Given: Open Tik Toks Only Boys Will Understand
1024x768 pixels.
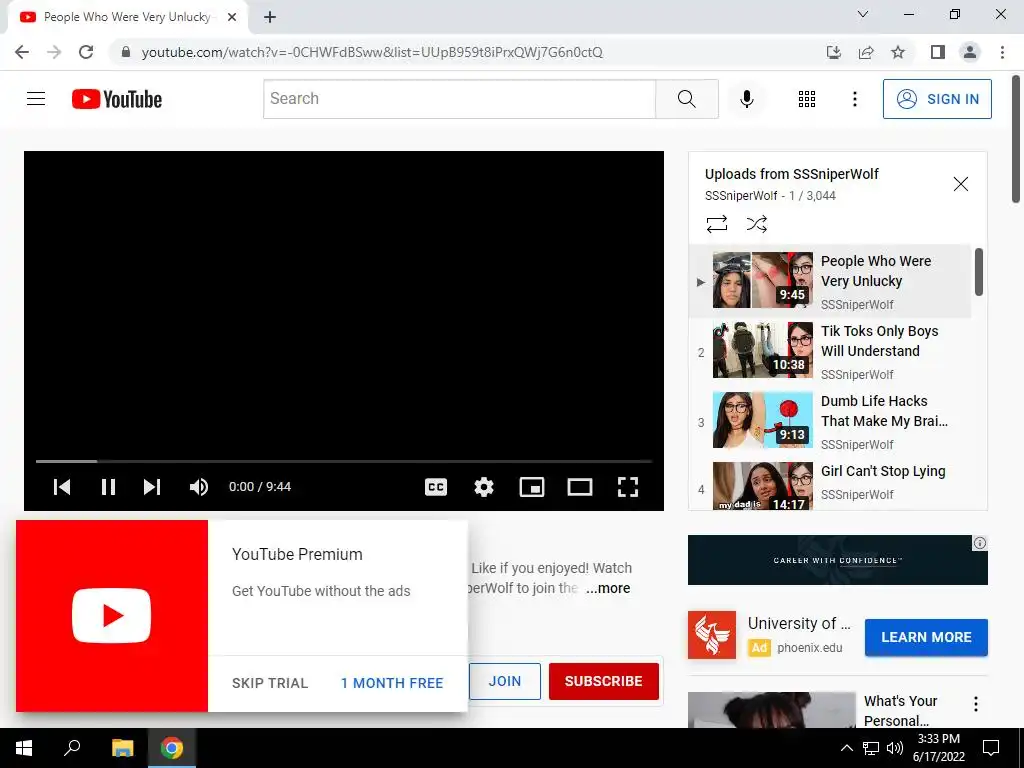Looking at the screenshot, I should (830, 351).
